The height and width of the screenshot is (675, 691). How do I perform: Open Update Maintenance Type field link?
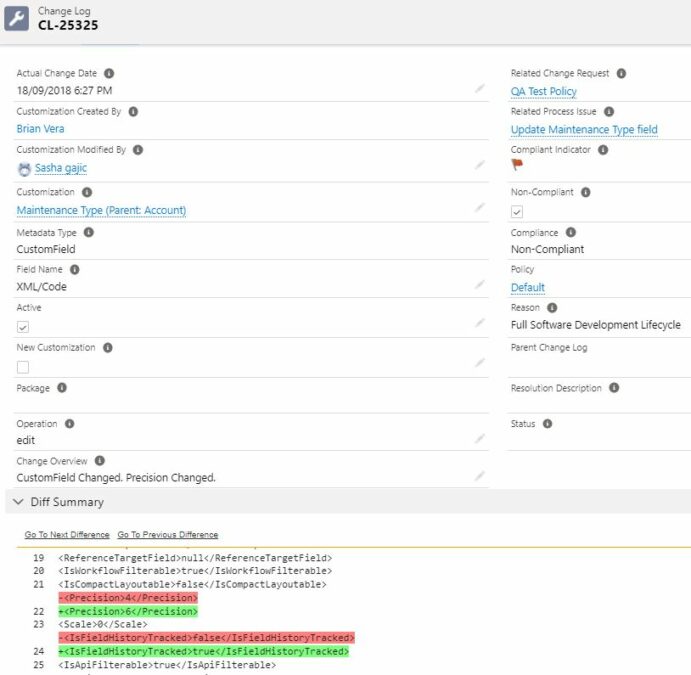[x=584, y=130]
